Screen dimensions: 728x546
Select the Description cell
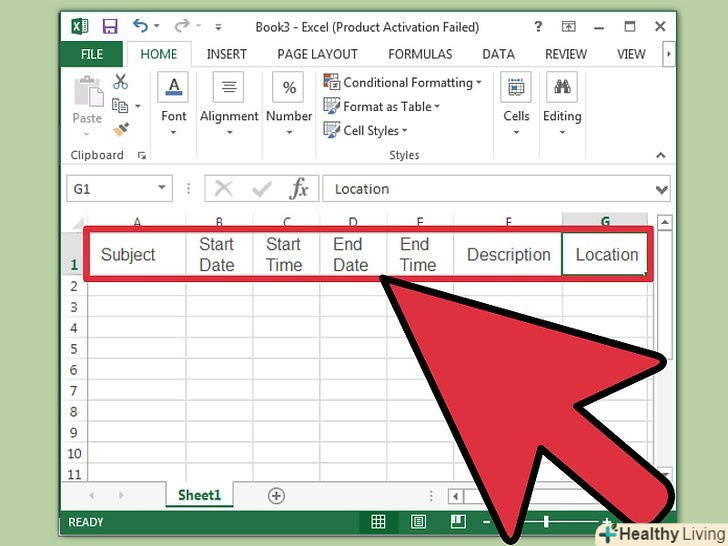pyautogui.click(x=507, y=254)
